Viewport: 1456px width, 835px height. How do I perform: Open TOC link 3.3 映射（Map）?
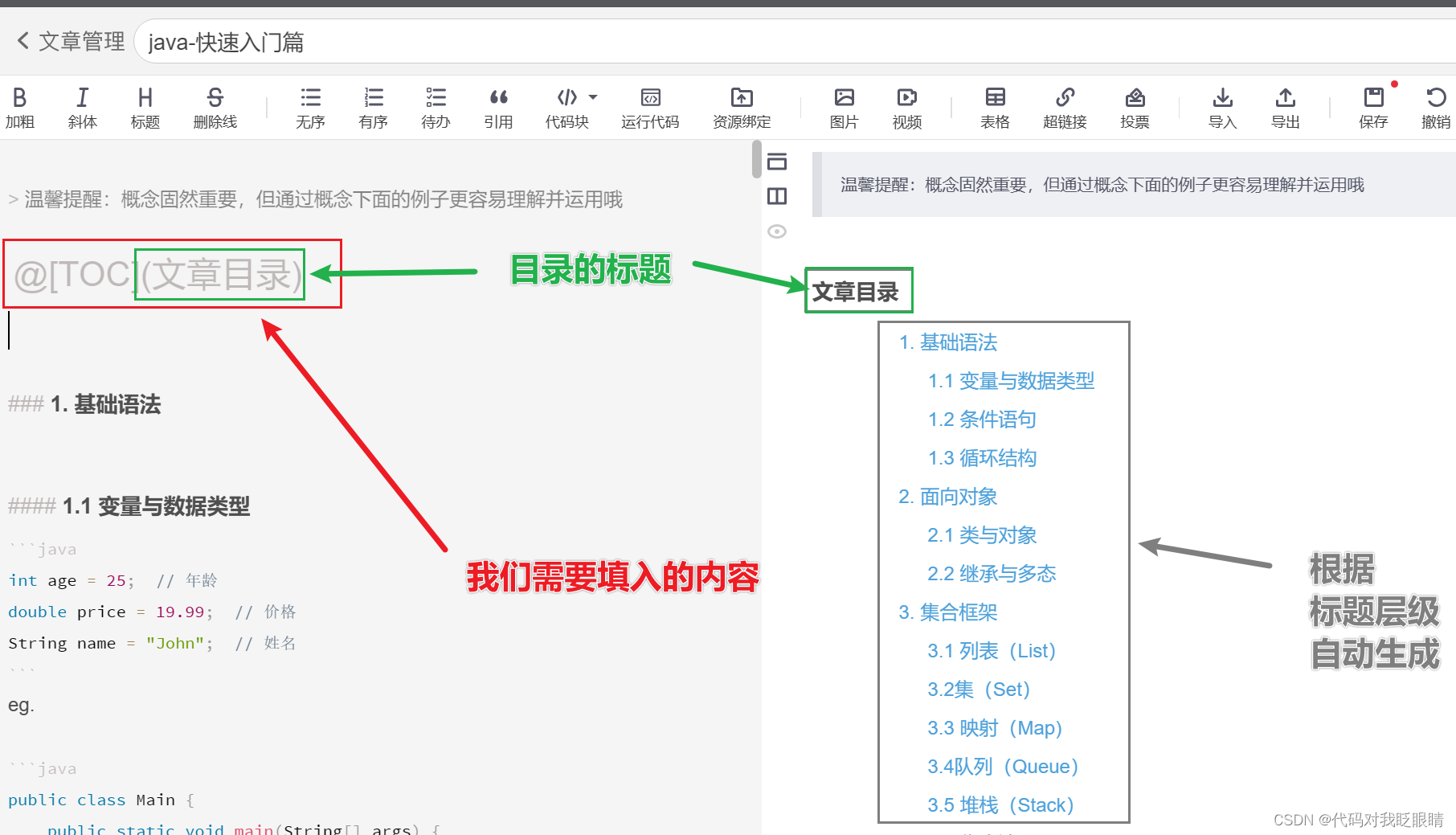(995, 728)
